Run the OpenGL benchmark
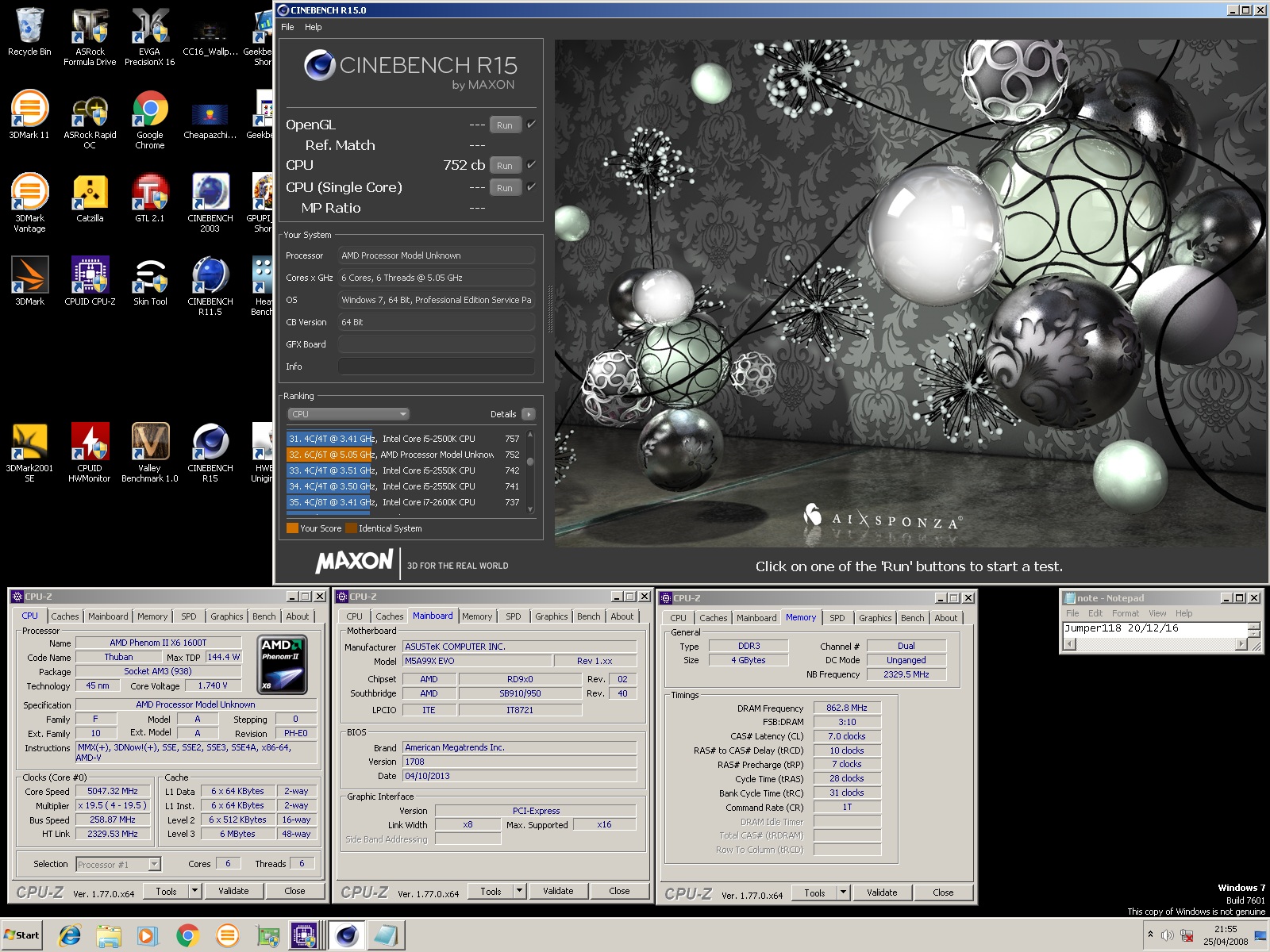This screenshot has width=1270, height=952. [x=505, y=125]
